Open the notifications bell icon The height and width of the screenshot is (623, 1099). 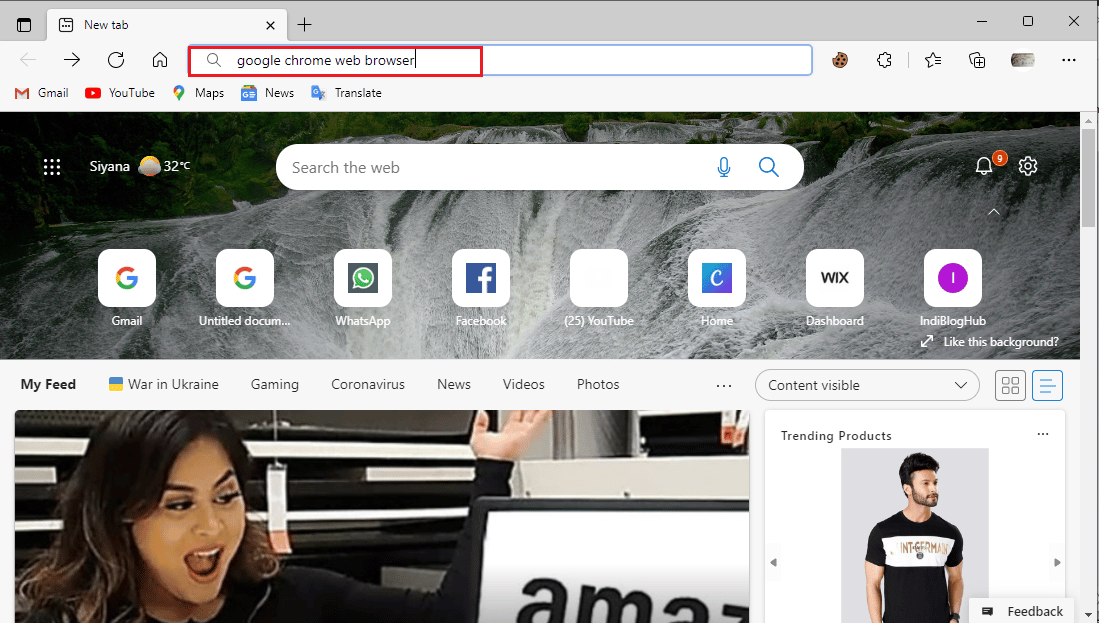coord(984,166)
